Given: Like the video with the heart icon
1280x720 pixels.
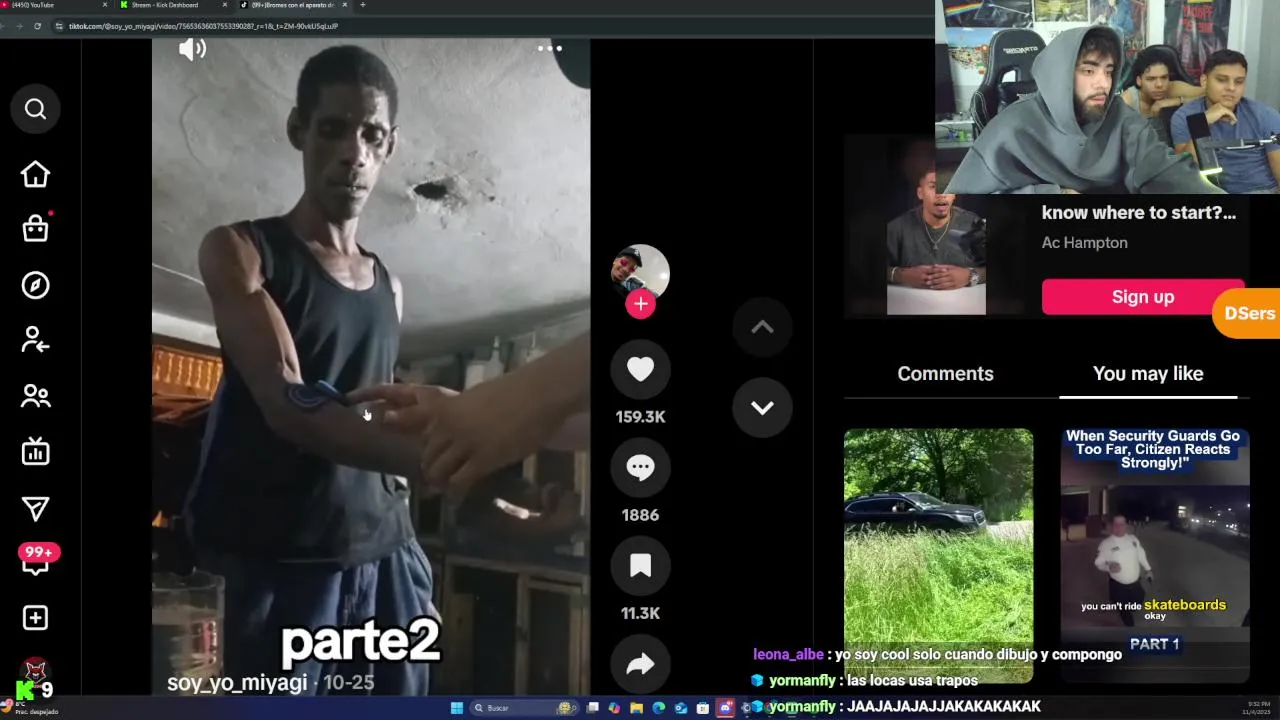Looking at the screenshot, I should (640, 369).
